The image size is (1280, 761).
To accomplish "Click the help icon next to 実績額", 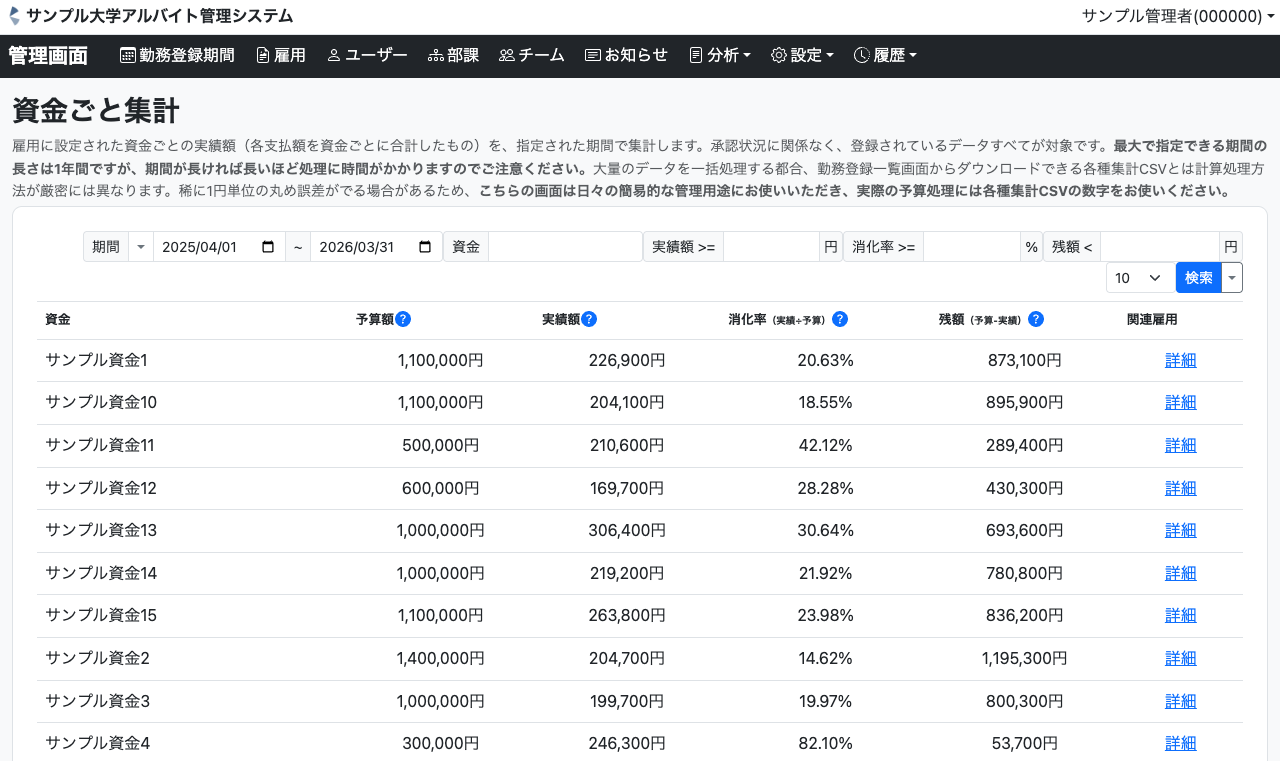I will [x=589, y=319].
